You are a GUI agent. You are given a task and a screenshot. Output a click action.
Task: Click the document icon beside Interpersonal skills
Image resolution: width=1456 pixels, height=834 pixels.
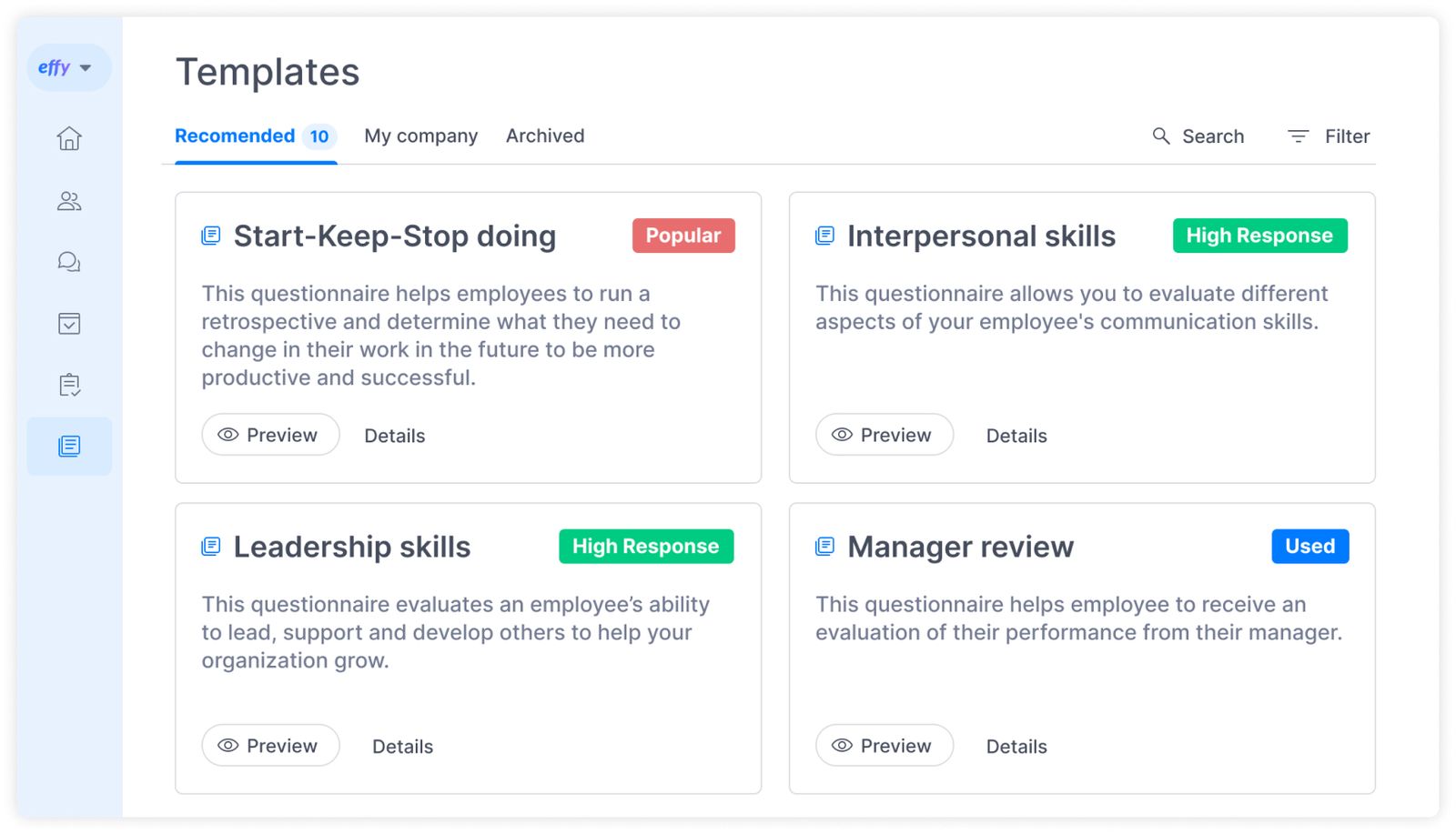824,235
